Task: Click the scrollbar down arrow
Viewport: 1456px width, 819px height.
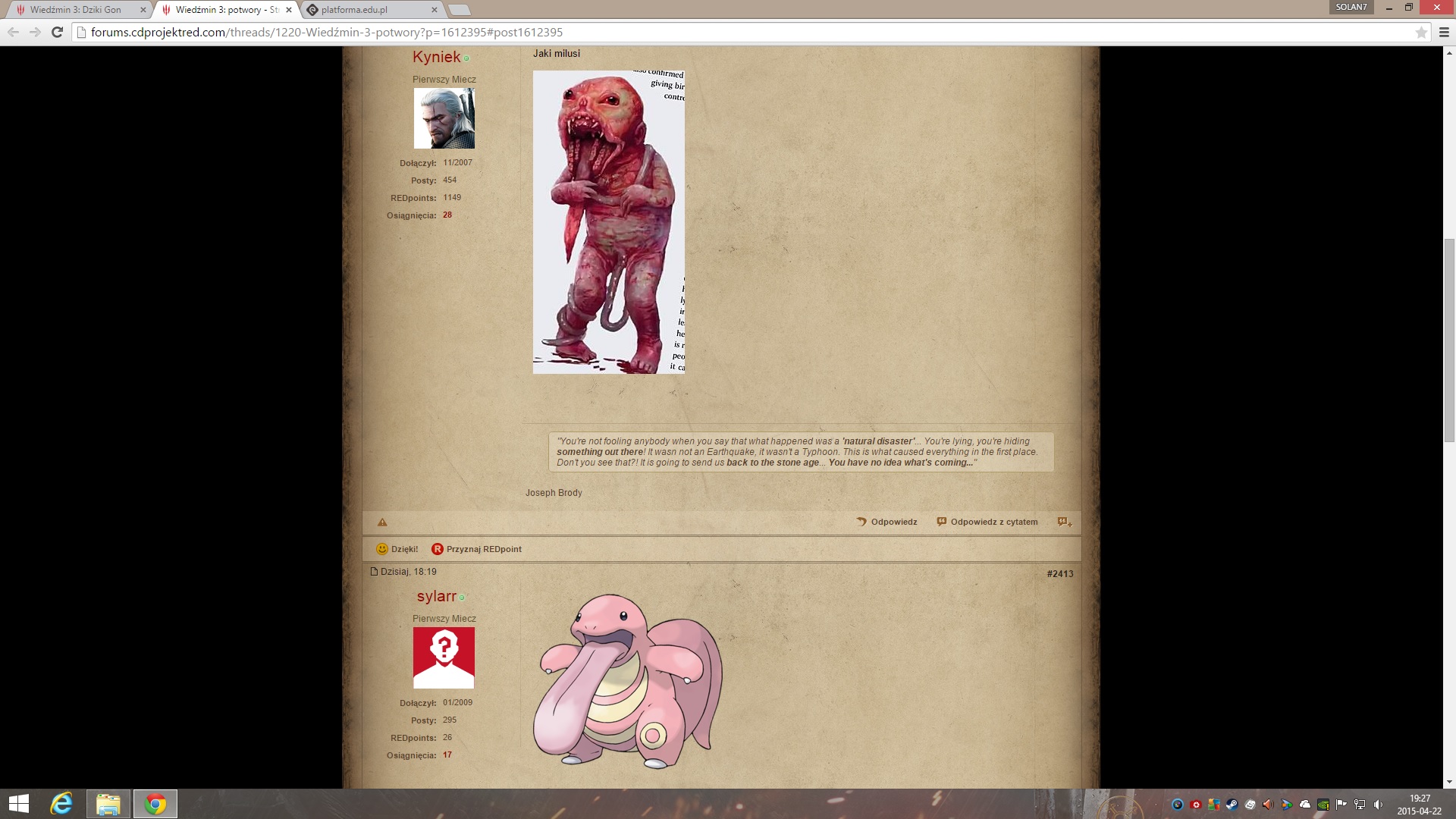Action: point(1449,782)
